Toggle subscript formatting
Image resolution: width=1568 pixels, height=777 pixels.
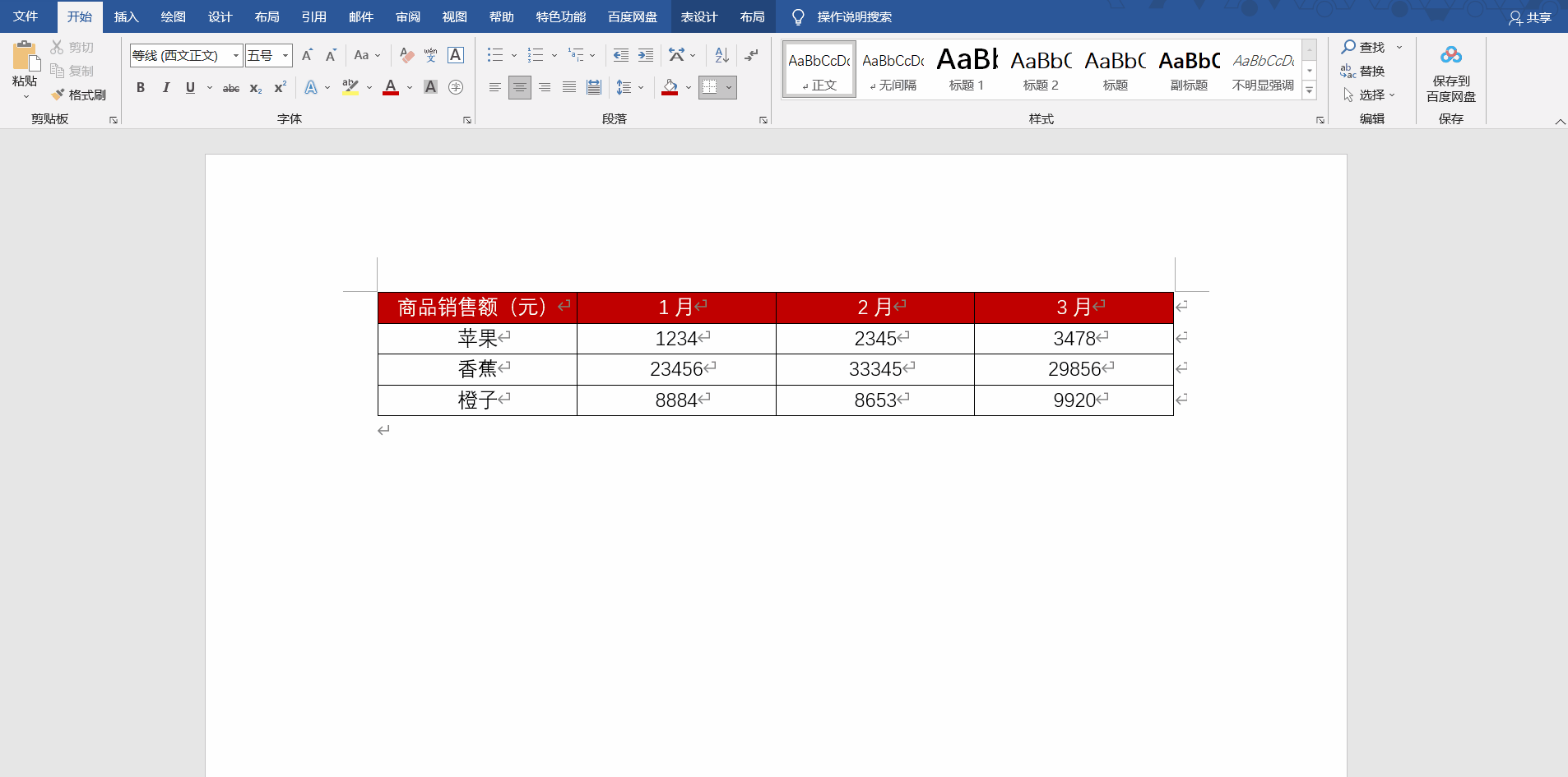pyautogui.click(x=256, y=87)
